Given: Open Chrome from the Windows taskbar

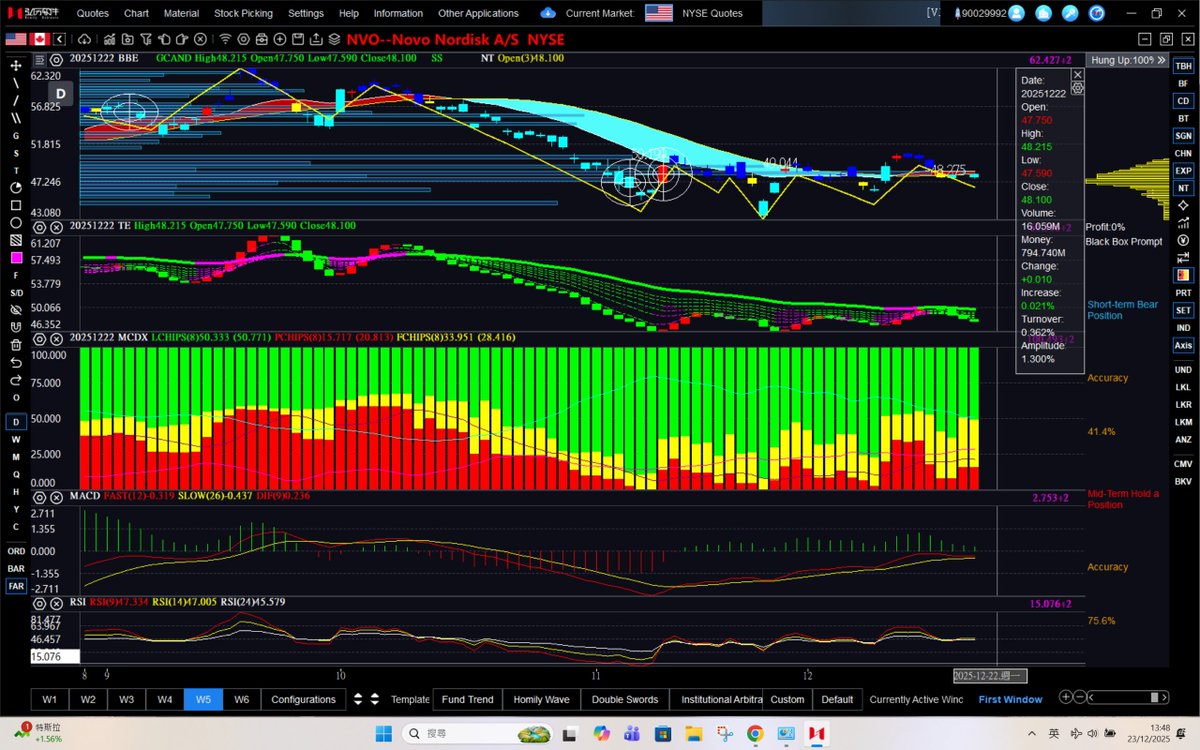Looking at the screenshot, I should [755, 734].
